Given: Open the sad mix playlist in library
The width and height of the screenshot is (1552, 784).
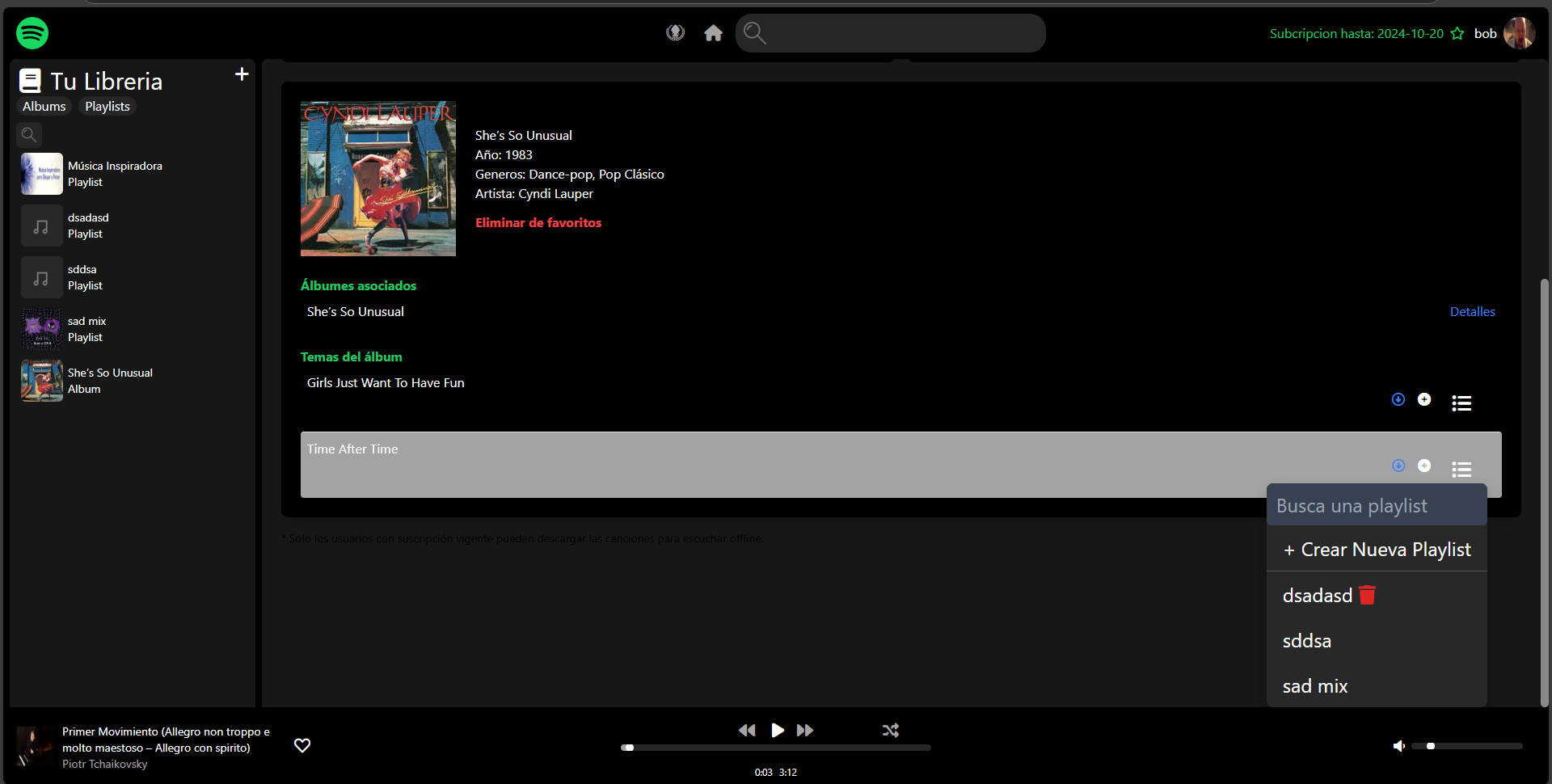Looking at the screenshot, I should (133, 329).
